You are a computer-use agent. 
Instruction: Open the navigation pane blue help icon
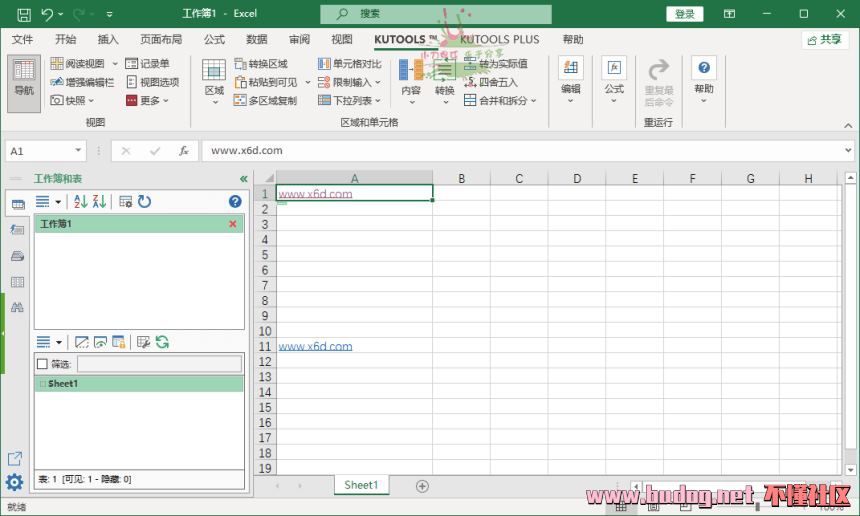(x=235, y=202)
